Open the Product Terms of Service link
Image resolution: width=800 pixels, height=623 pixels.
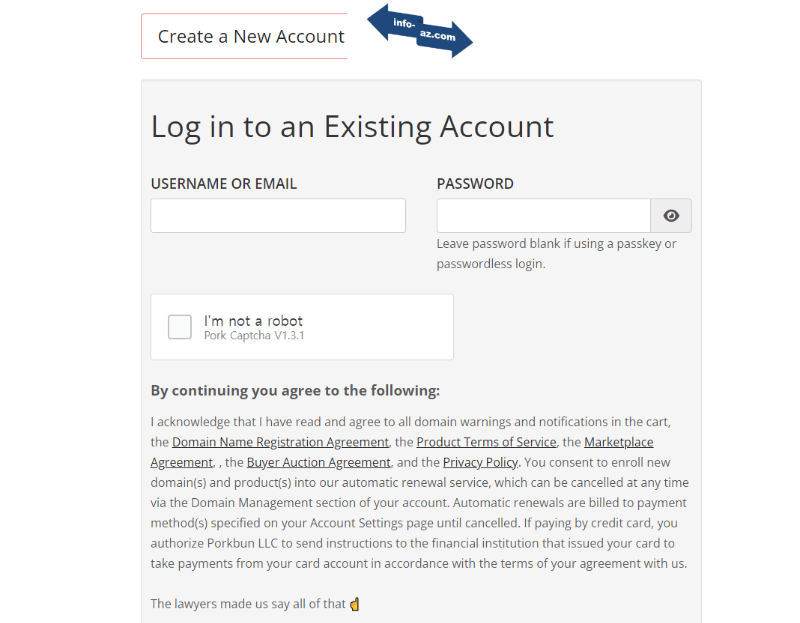(486, 442)
